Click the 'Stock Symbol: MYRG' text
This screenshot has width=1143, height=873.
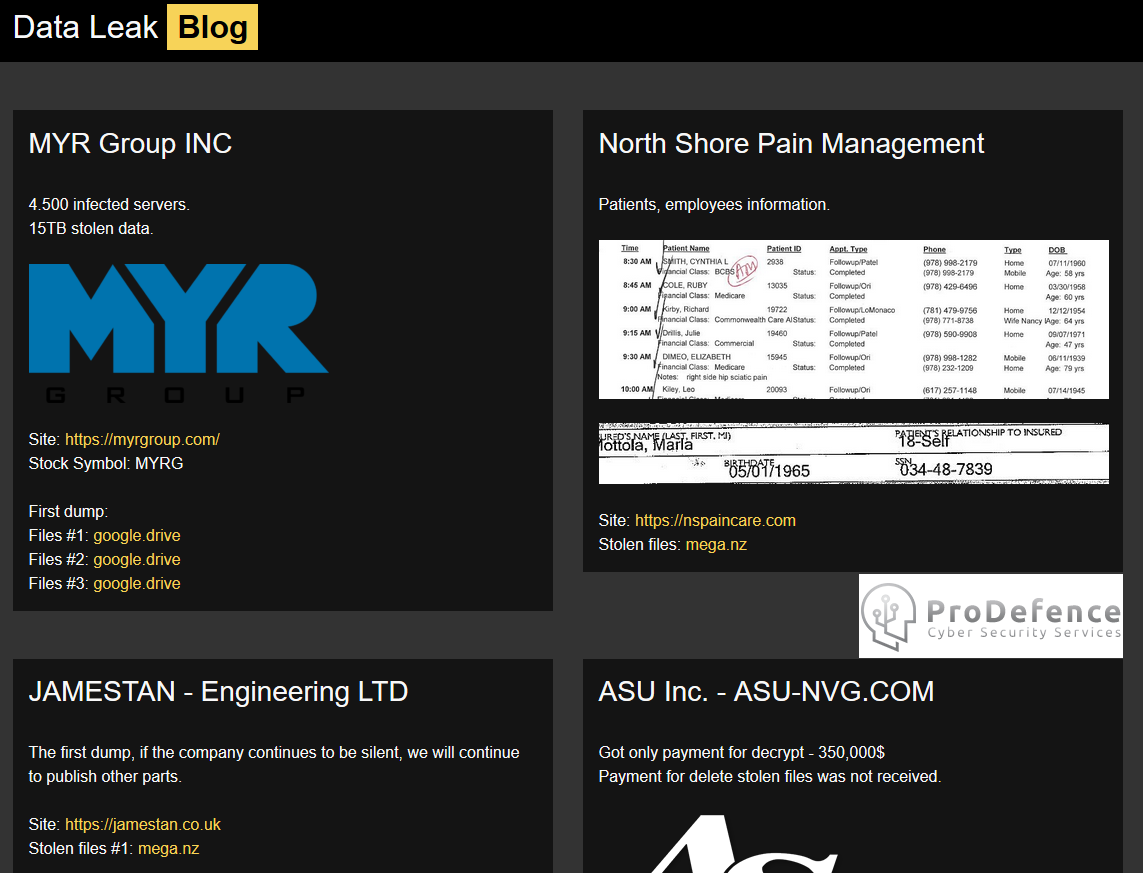click(x=106, y=463)
